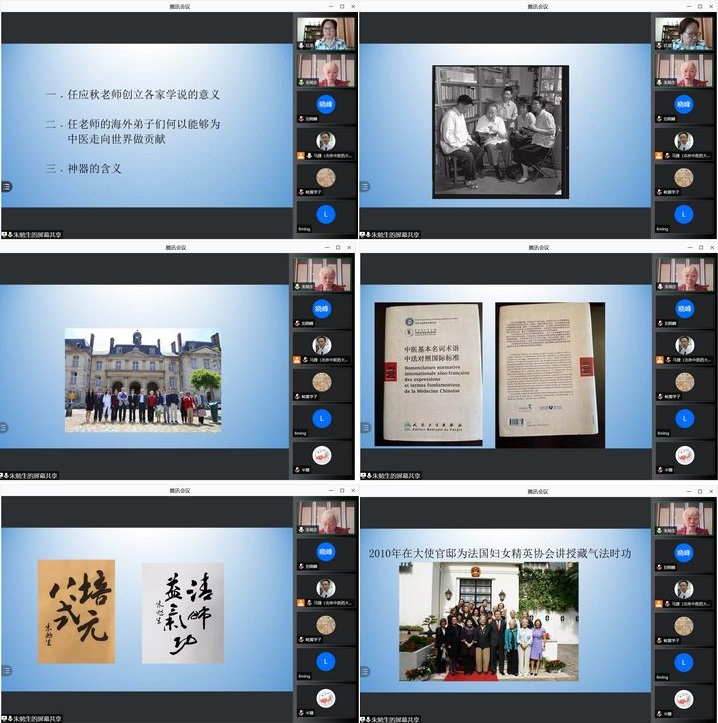Open the side panel handle on the calligraphy slide

(6, 668)
